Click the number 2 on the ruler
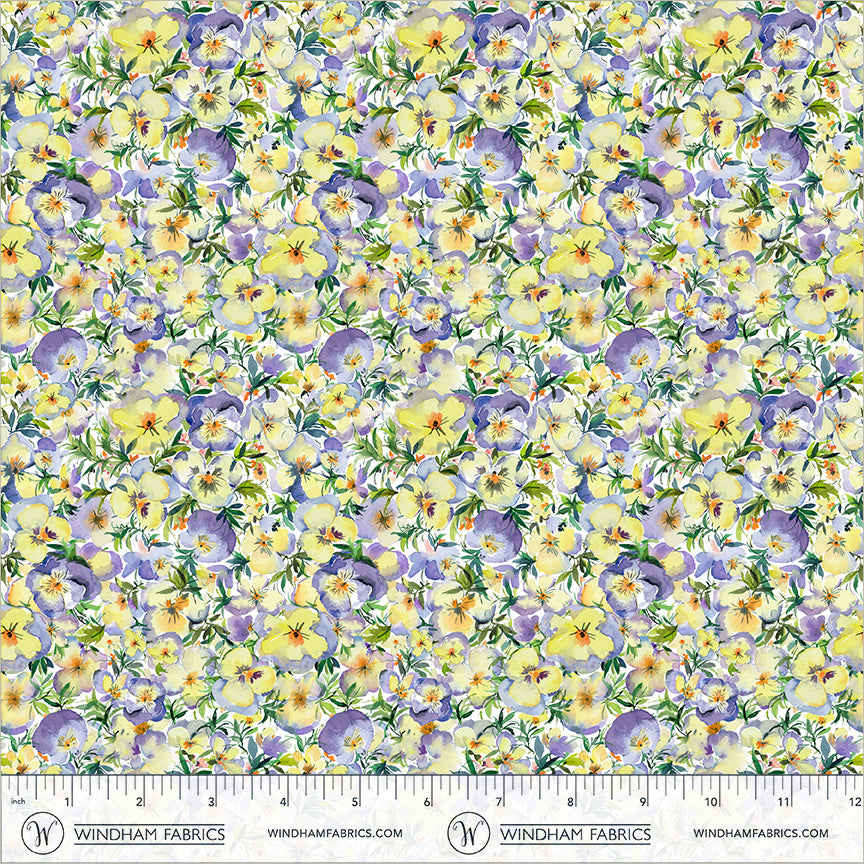This screenshot has height=864, width=864. [139, 802]
